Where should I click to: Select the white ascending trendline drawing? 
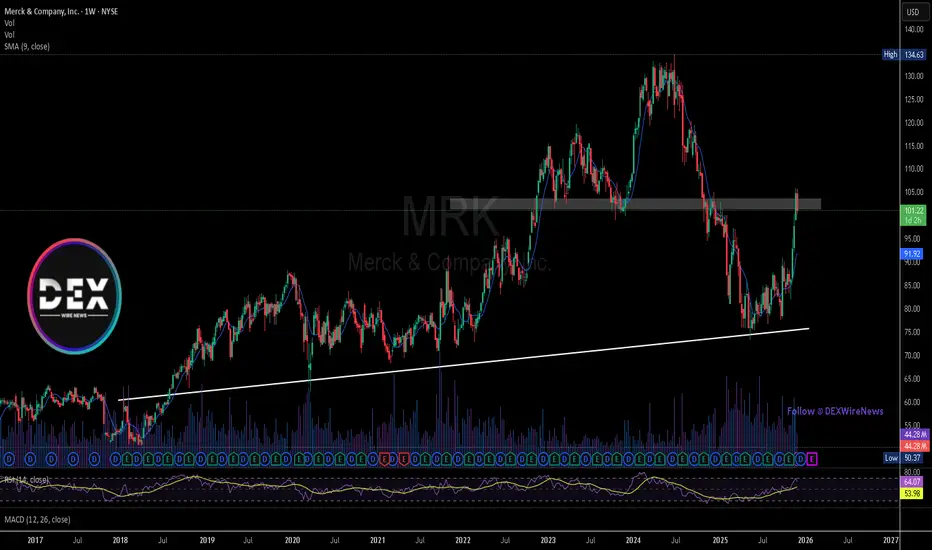464,364
